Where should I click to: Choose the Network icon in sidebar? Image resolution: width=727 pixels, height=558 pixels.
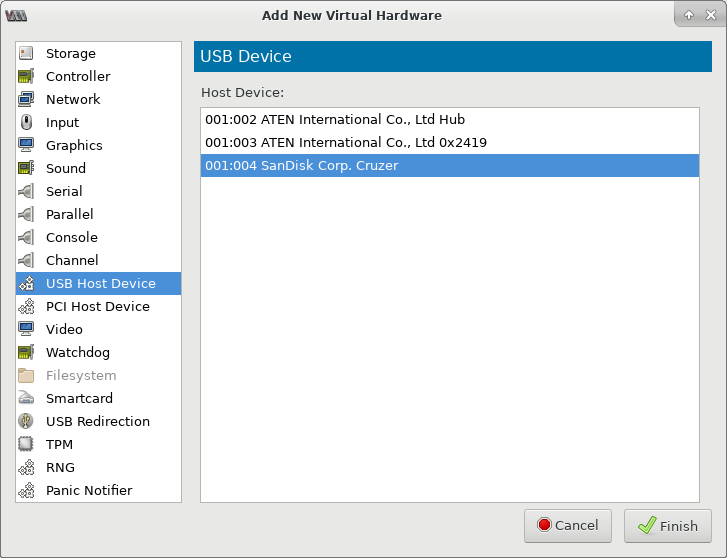pos(26,99)
